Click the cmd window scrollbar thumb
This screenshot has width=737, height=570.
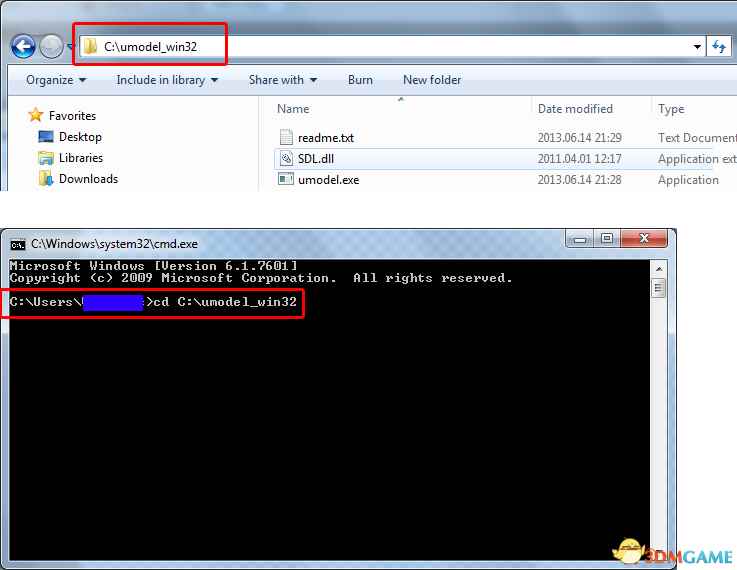(659, 288)
